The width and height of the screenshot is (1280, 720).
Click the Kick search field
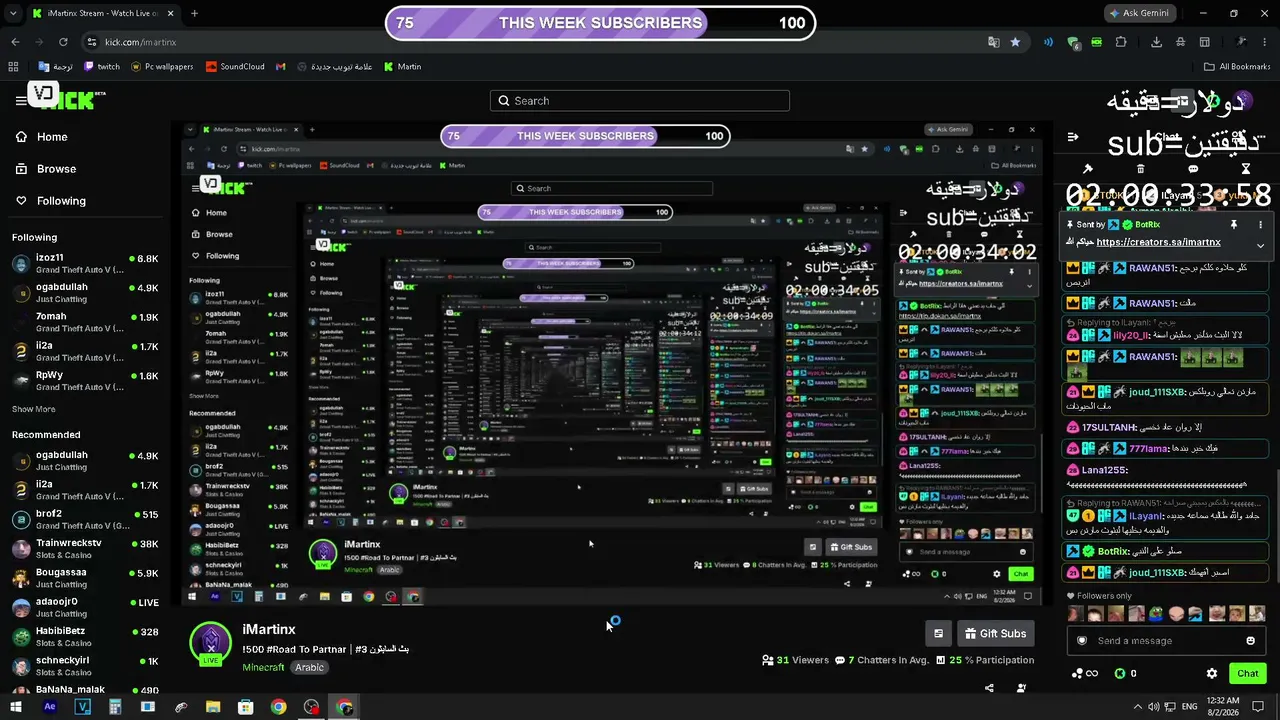click(640, 101)
